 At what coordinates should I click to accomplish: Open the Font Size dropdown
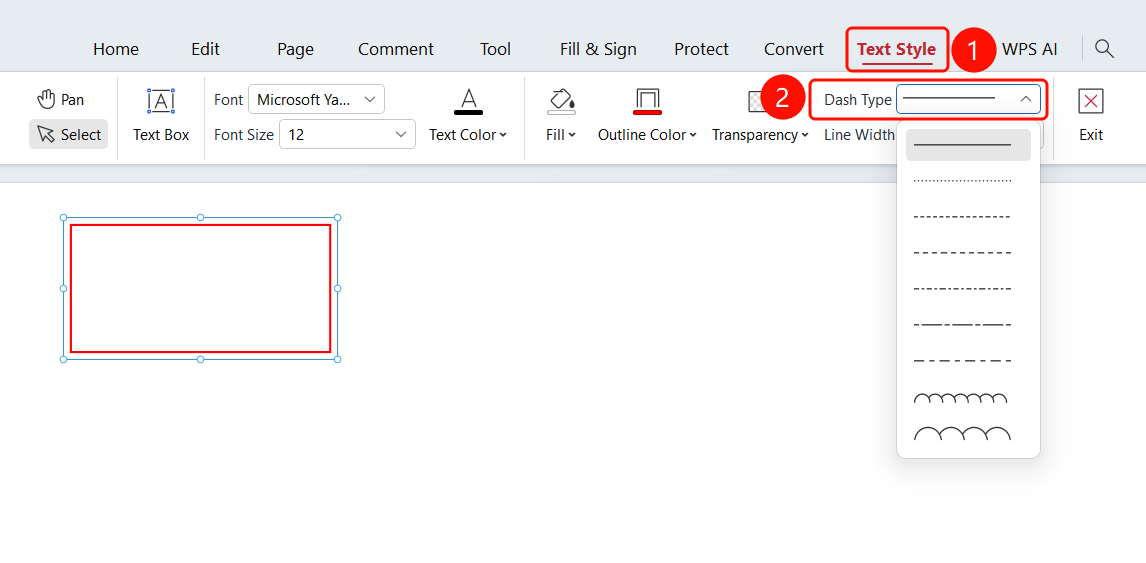(347, 135)
